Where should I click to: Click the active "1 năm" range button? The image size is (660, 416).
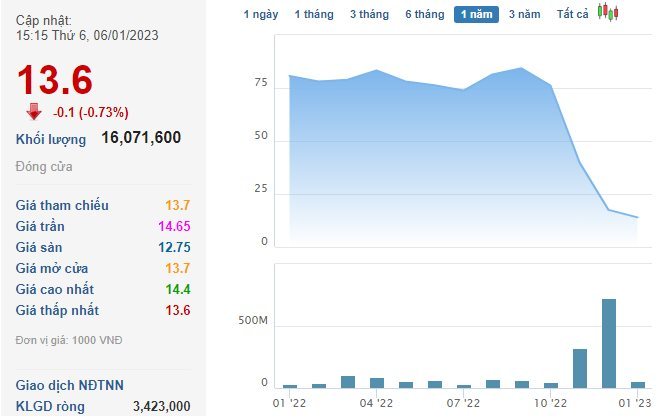[x=476, y=14]
